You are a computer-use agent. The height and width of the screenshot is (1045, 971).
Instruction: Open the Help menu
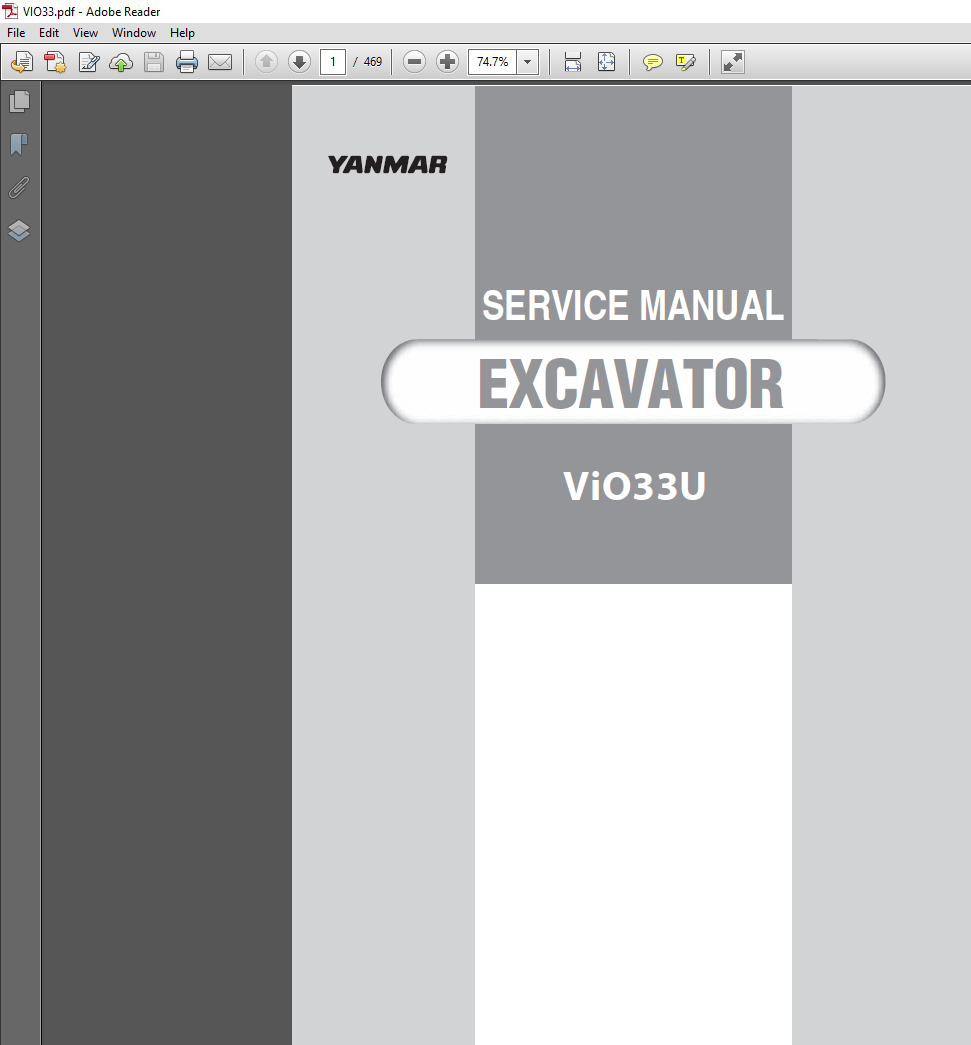point(182,33)
